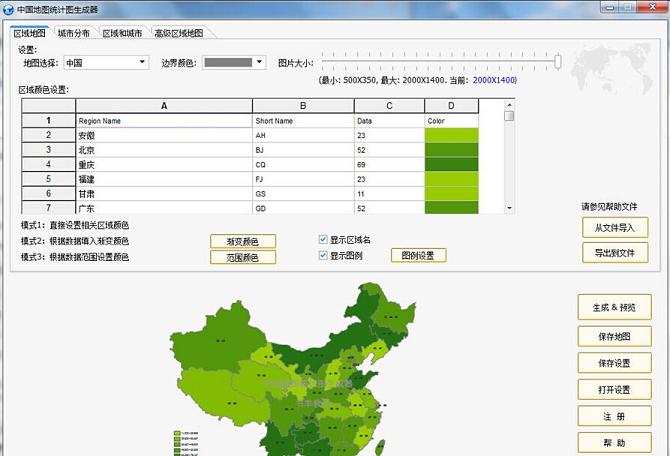The width and height of the screenshot is (670, 456).
Task: Open the 地图选择 dropdown showing 中国
Action: pos(106,63)
